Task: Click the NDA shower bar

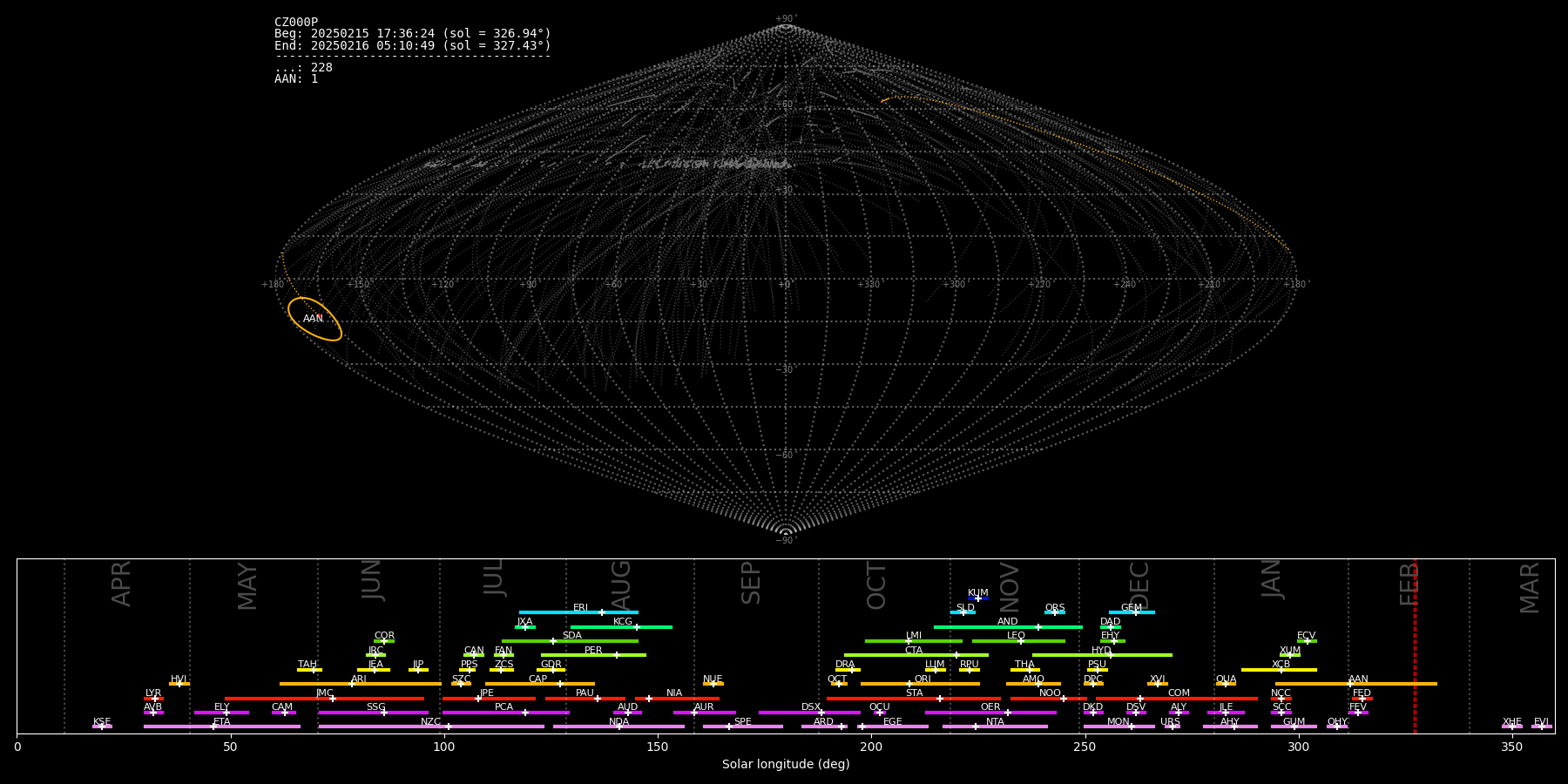Action: tap(618, 727)
